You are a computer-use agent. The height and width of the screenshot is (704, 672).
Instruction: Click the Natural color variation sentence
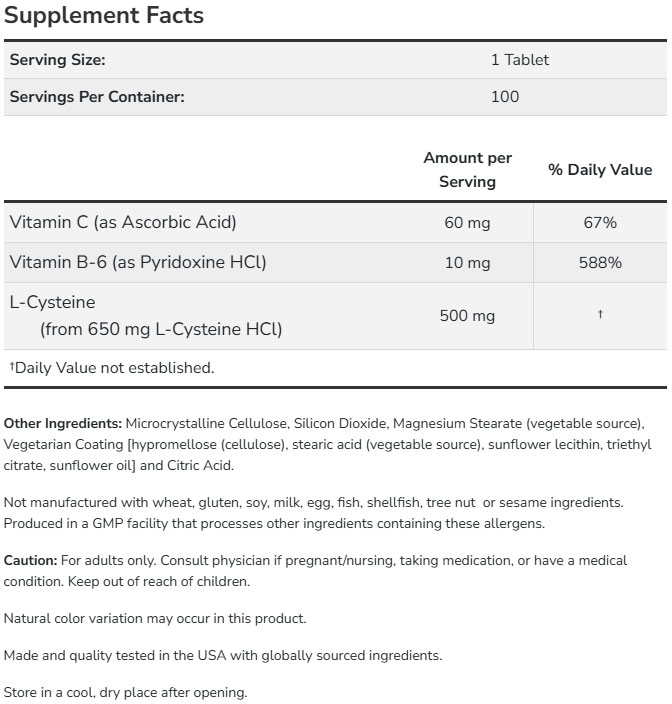[155, 619]
